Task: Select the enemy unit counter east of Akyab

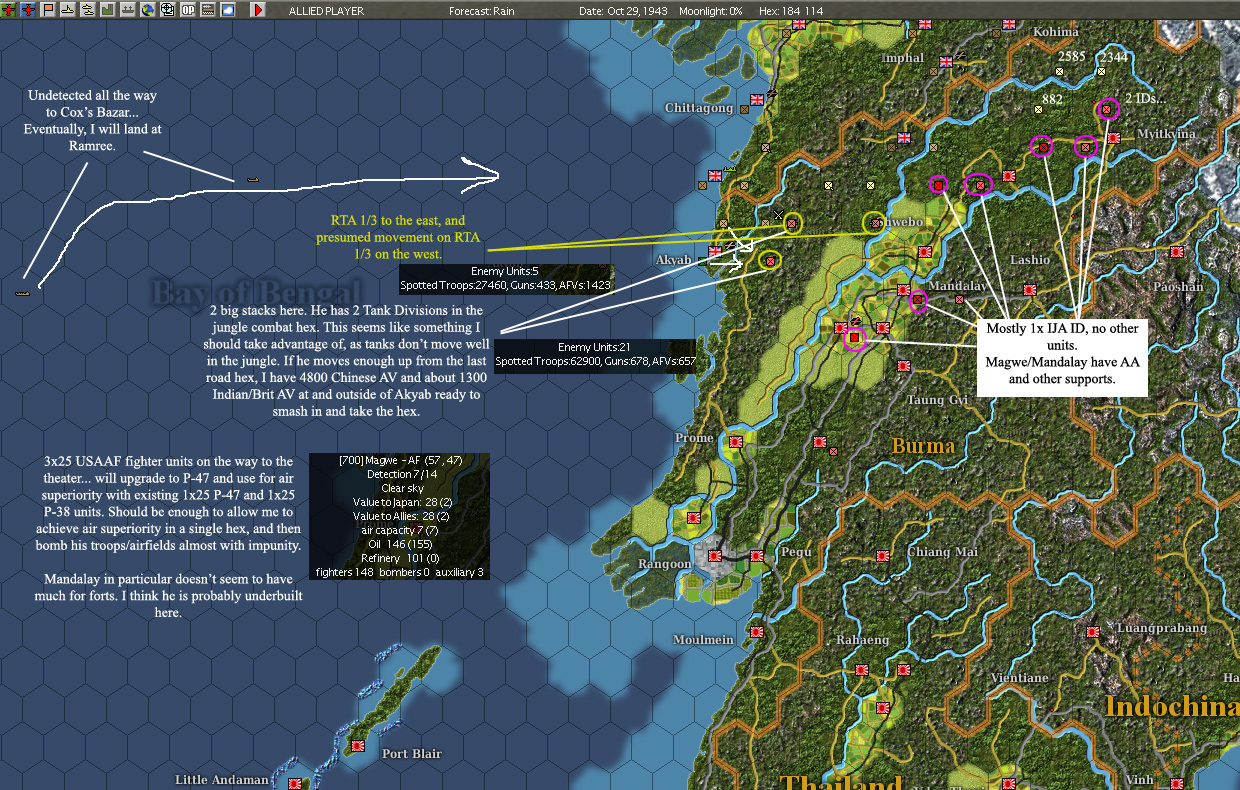Action: 770,261
